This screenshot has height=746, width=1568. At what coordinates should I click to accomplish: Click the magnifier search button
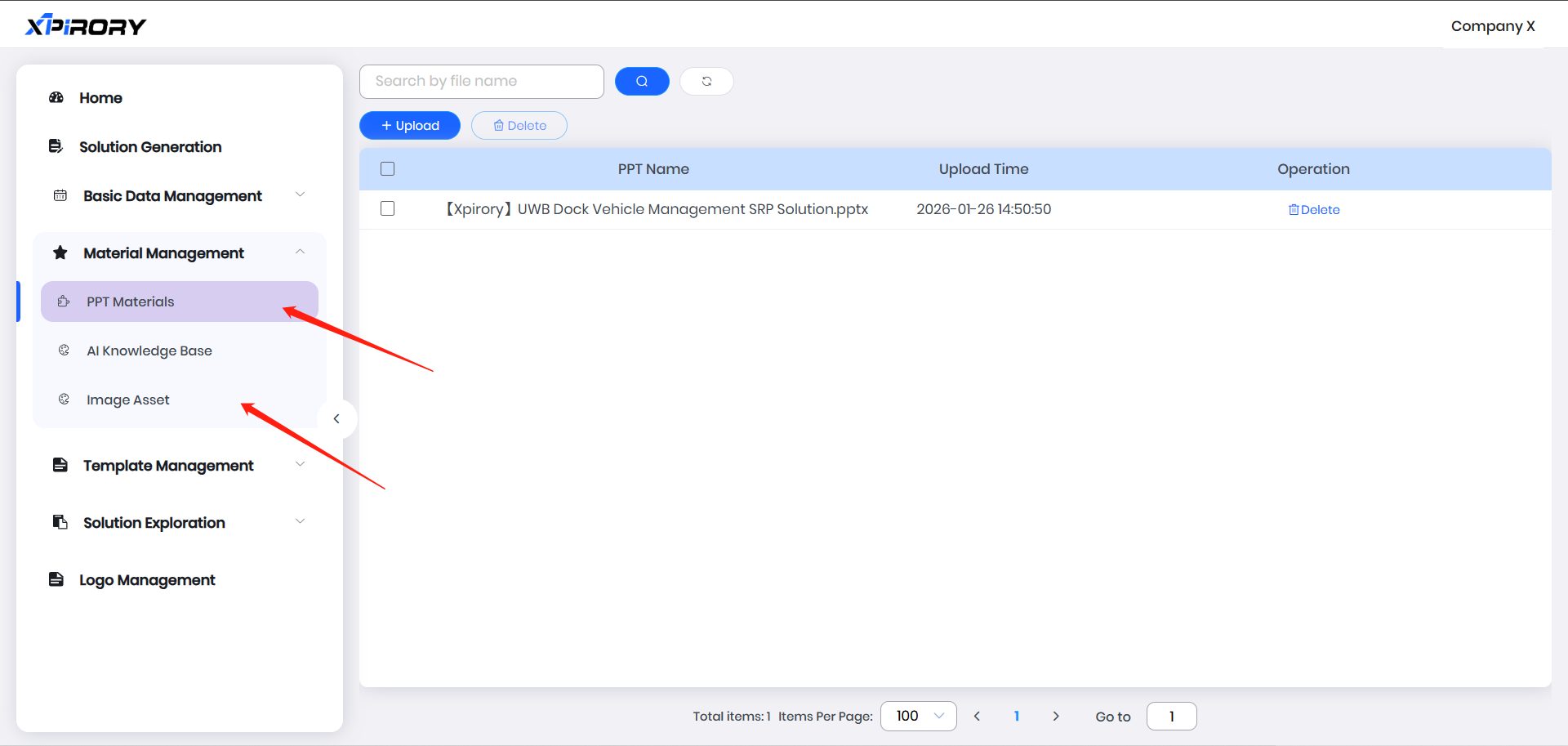pos(642,81)
